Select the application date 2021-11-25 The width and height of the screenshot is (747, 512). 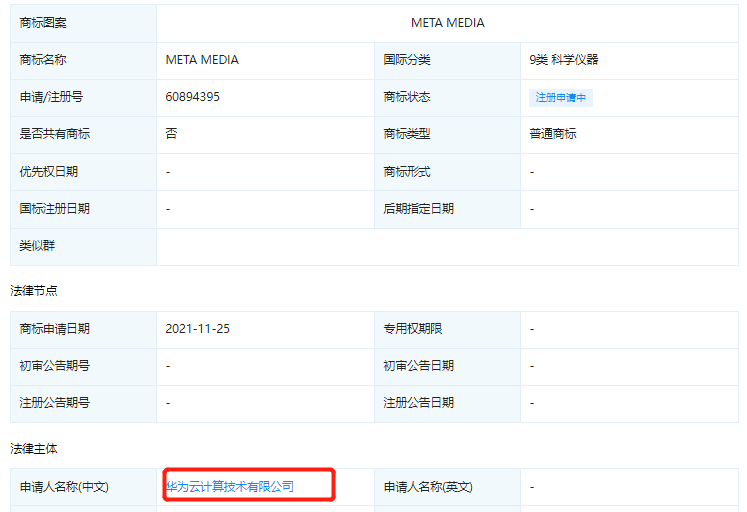197,329
